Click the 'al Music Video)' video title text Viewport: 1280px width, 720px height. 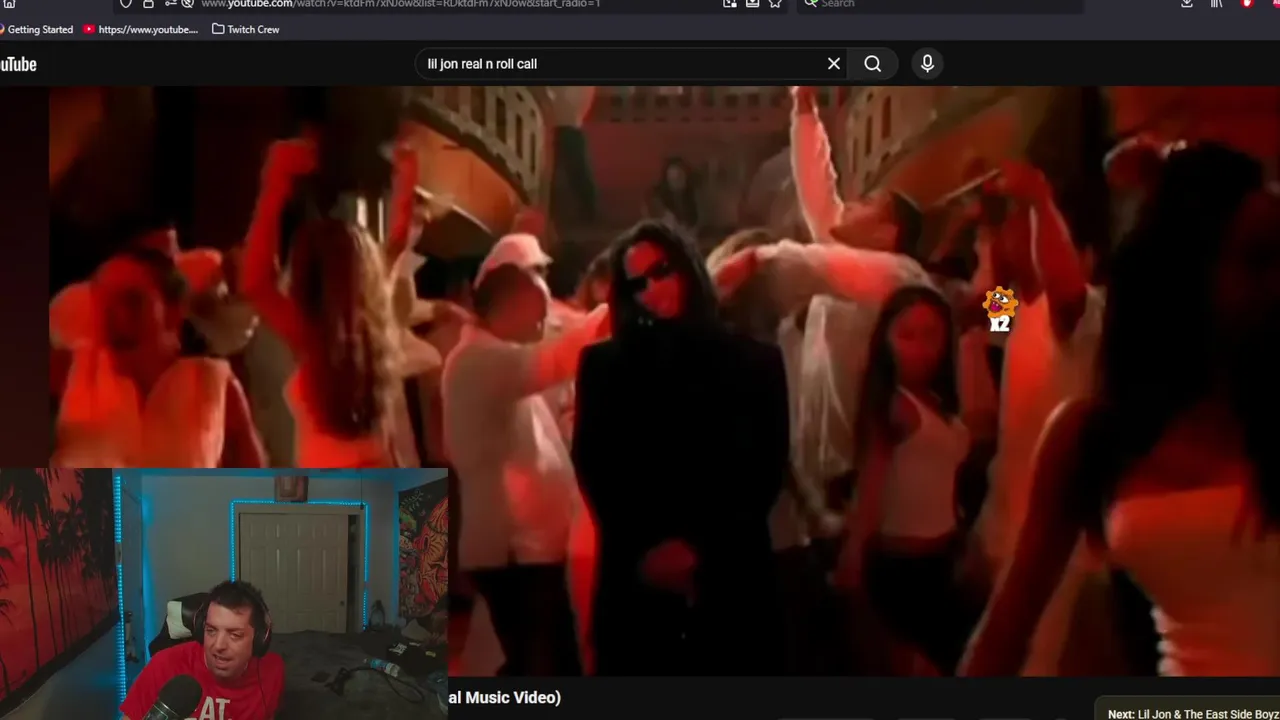pyautogui.click(x=504, y=698)
